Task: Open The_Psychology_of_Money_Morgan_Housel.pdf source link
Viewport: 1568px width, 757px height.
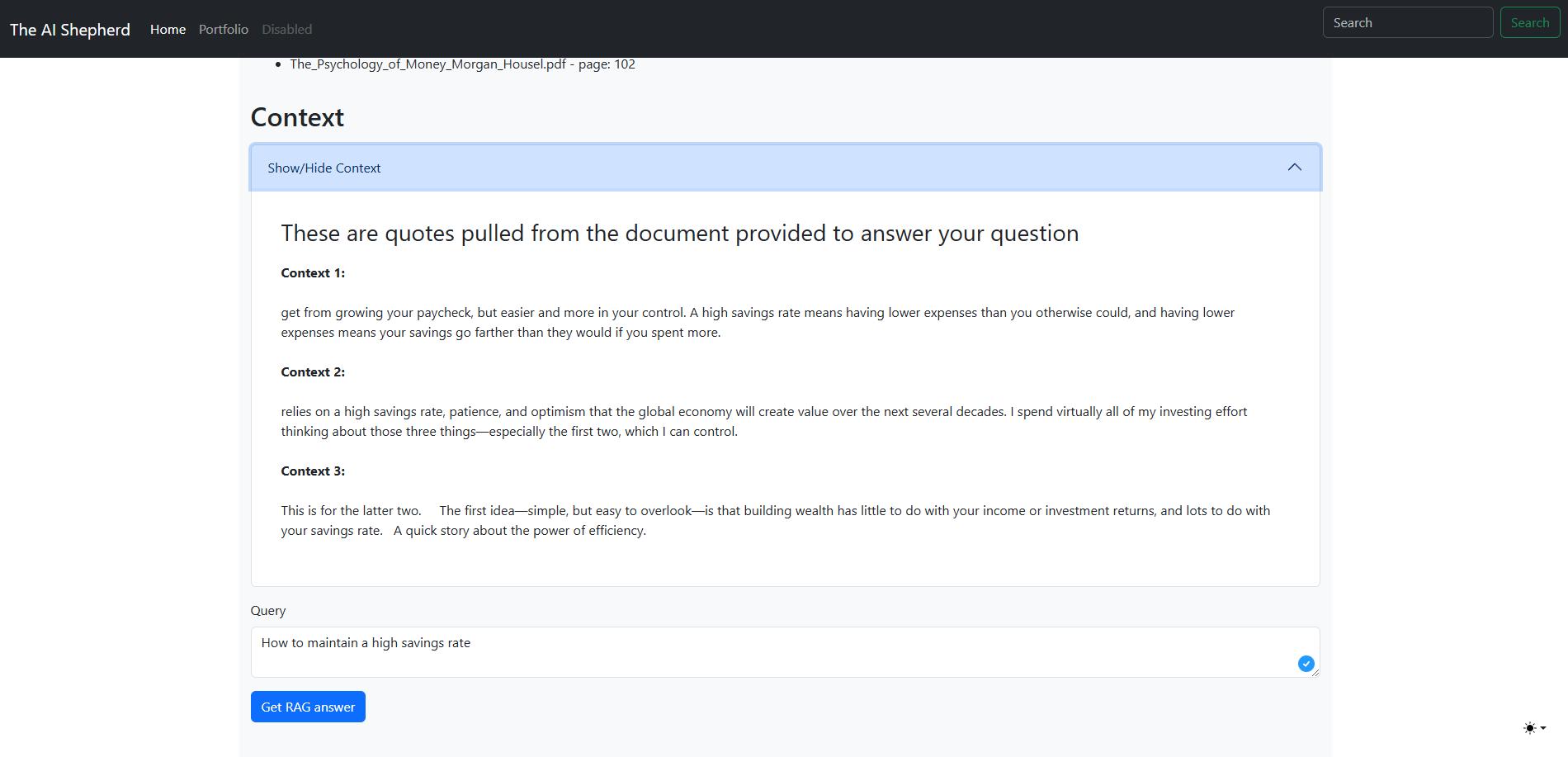Action: coord(427,64)
